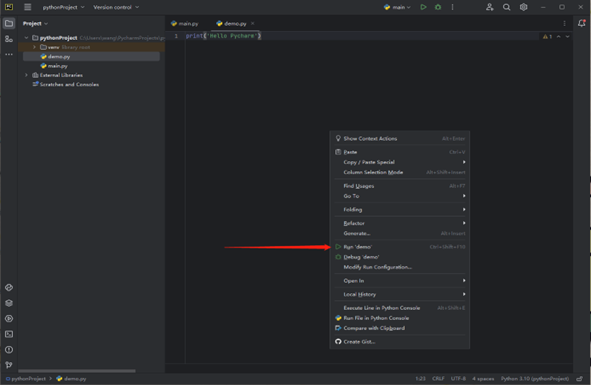Click the warning indicator in editor corner

point(547,37)
